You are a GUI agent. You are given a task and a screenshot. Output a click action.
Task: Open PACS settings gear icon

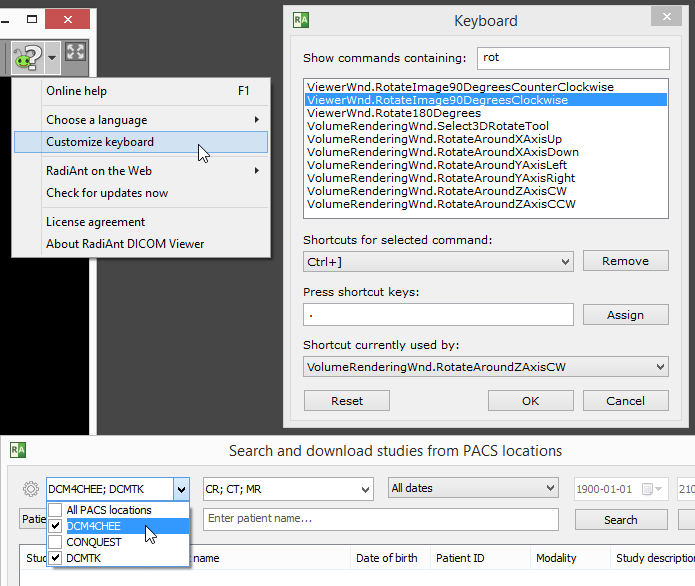[31, 489]
